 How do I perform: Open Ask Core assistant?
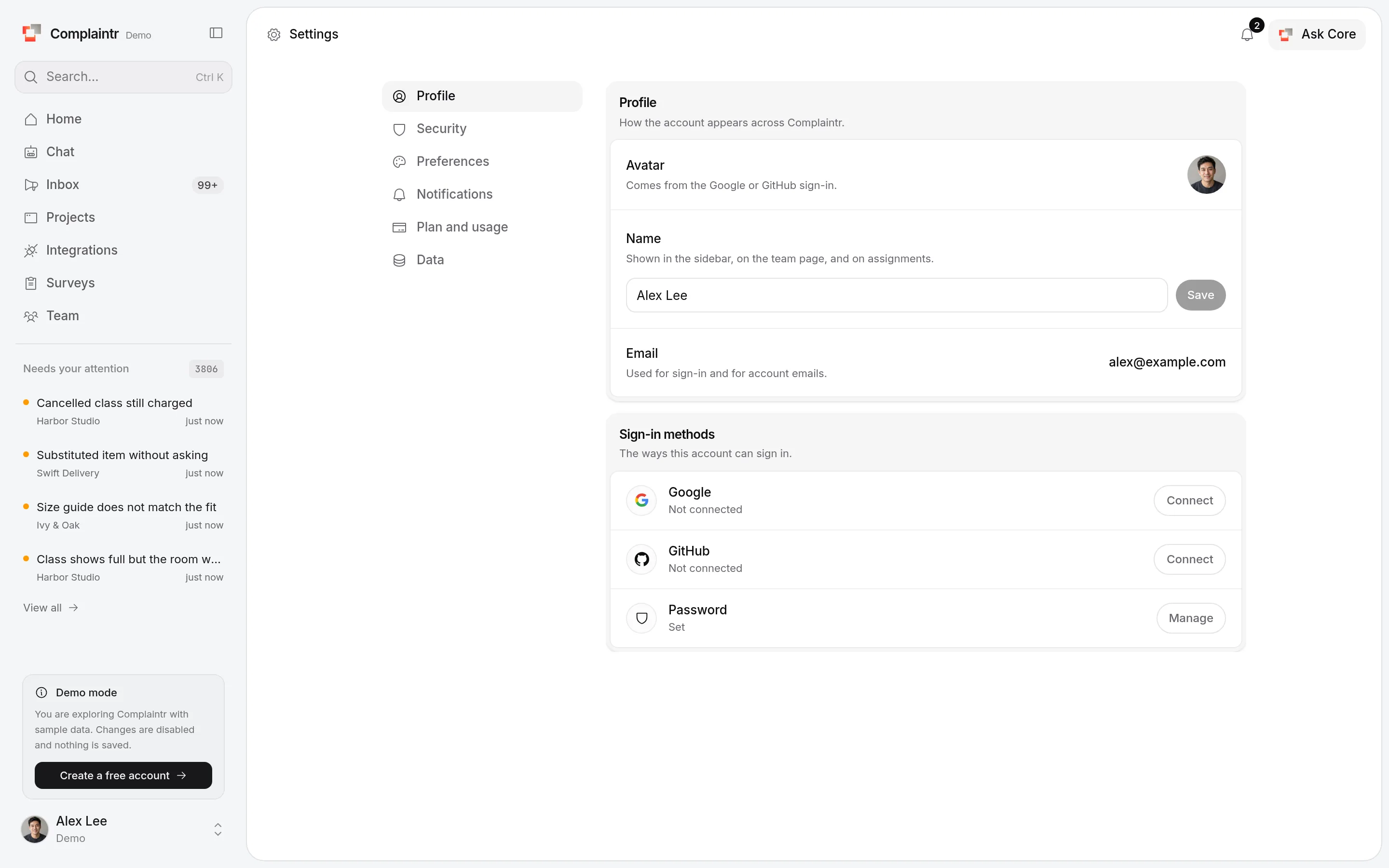pyautogui.click(x=1317, y=34)
